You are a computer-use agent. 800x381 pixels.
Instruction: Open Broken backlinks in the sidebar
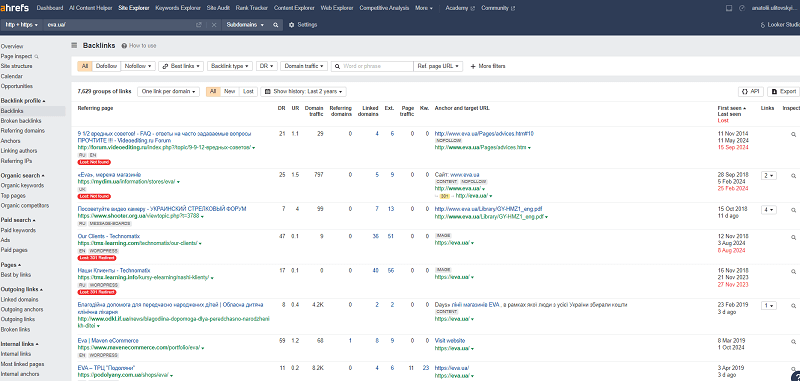point(20,121)
